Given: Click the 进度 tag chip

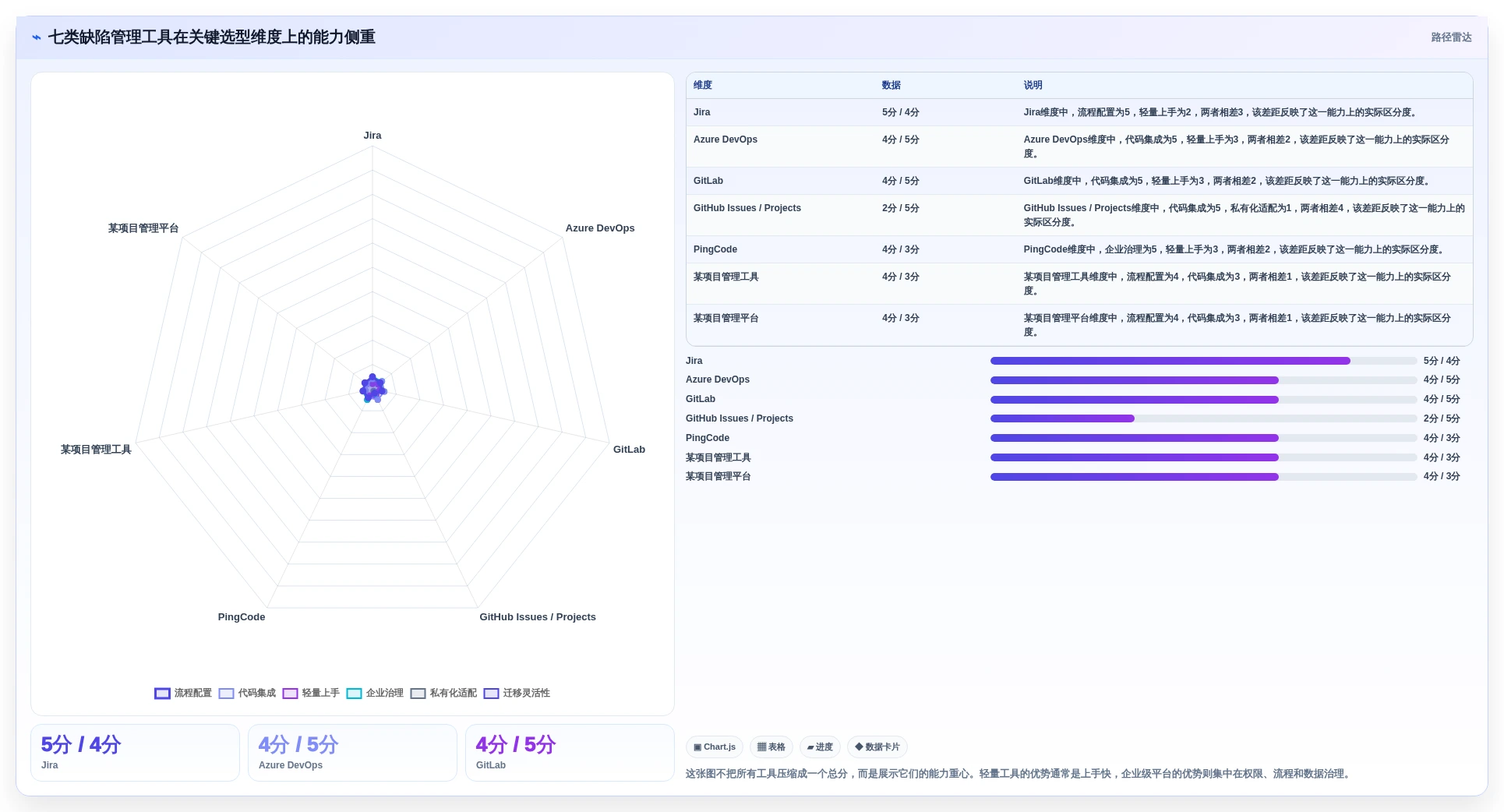Looking at the screenshot, I should 820,747.
